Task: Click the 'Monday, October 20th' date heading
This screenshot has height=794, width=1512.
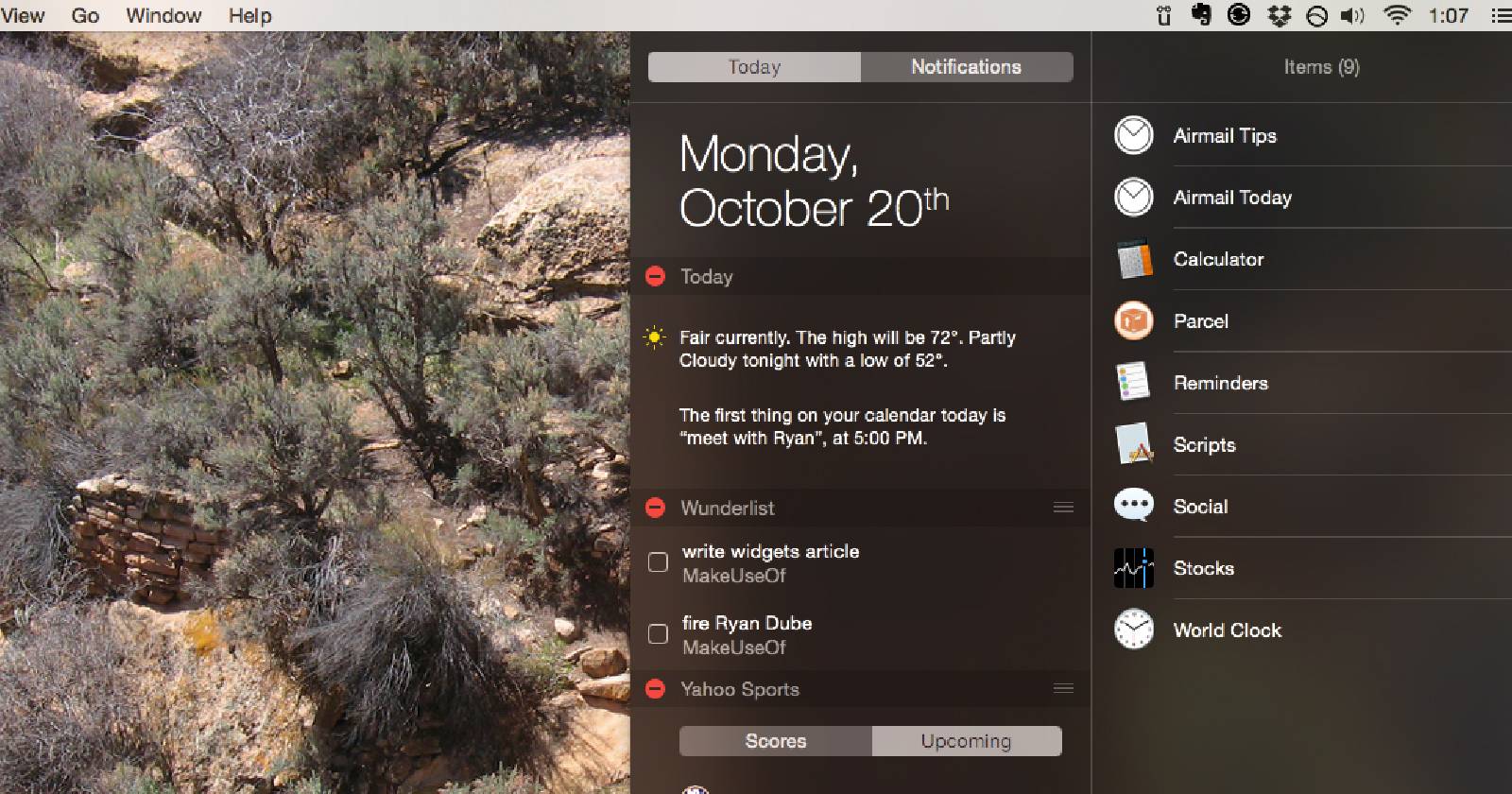Action: 814,181
